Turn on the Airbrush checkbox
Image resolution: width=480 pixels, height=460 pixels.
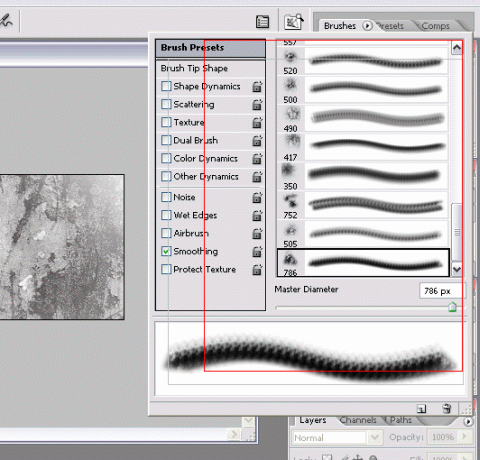tap(166, 233)
